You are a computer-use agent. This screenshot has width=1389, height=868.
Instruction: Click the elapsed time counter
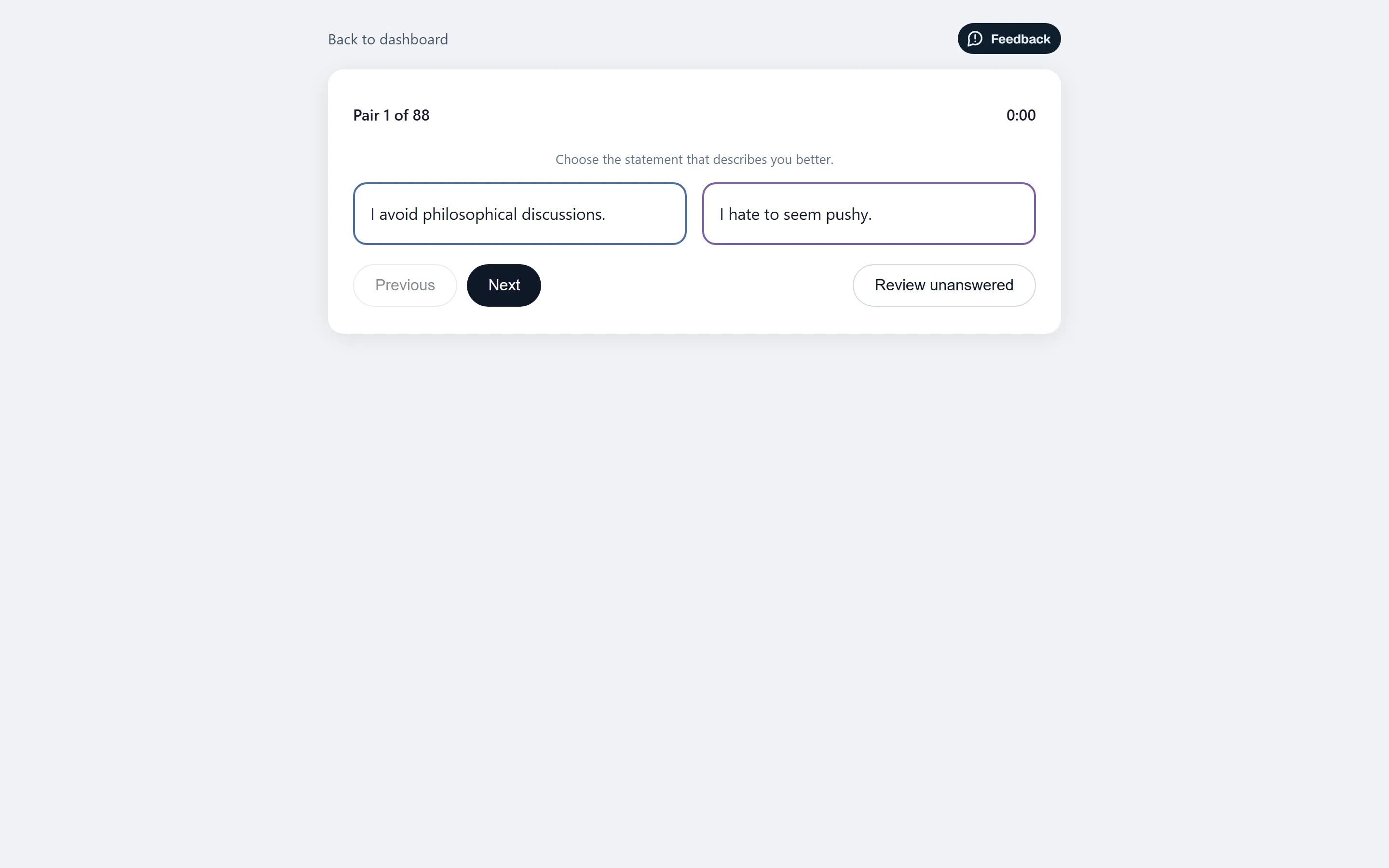coord(1021,115)
